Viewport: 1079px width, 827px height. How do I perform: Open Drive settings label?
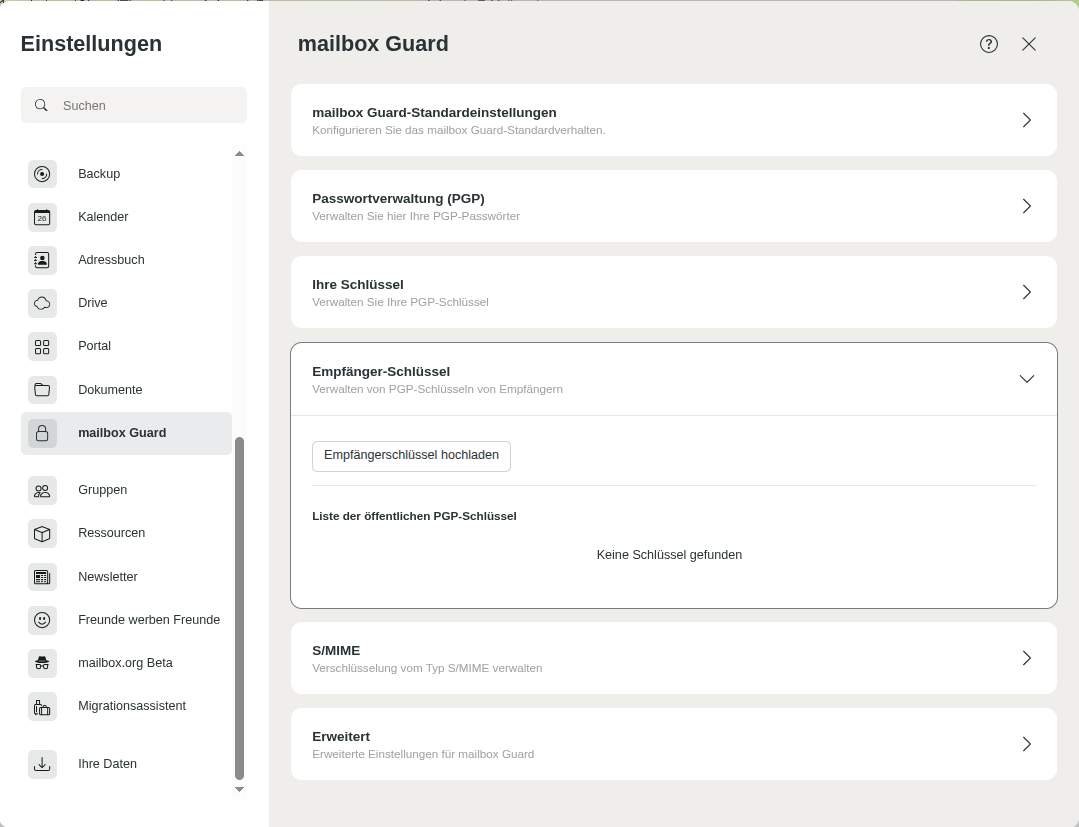coord(93,303)
